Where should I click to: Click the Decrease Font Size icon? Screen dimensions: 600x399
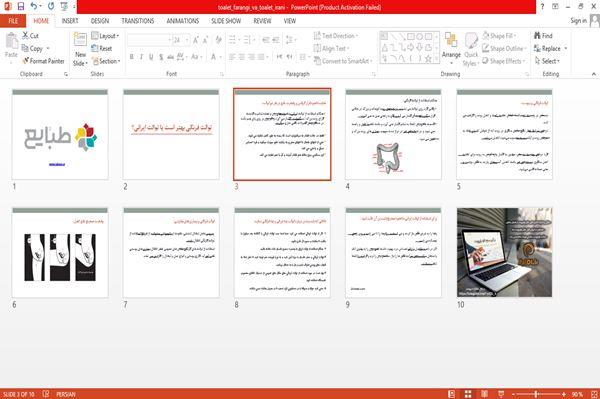coord(205,40)
